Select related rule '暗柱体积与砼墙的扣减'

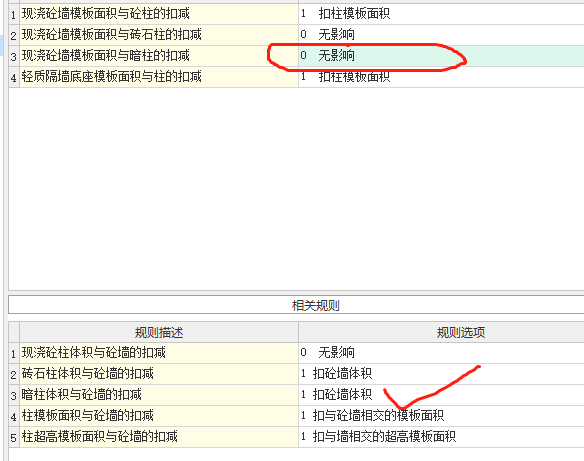tap(159, 394)
